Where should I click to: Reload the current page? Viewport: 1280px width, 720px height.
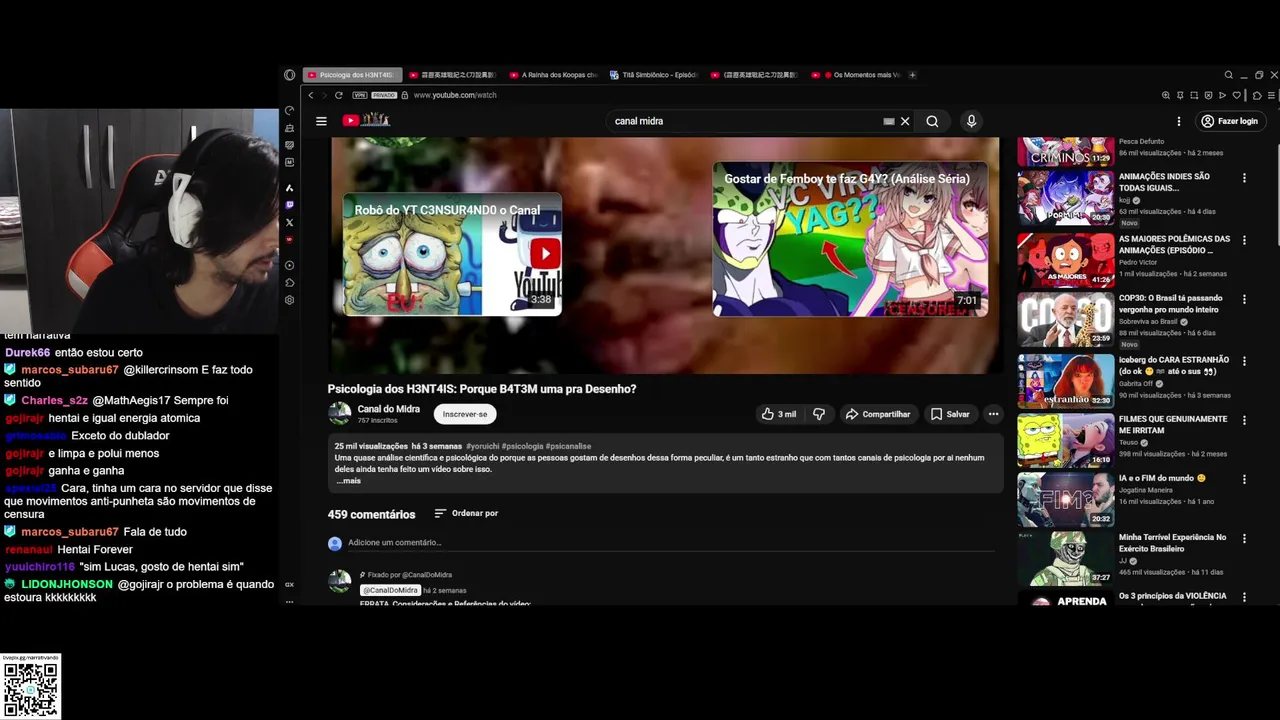(x=339, y=95)
